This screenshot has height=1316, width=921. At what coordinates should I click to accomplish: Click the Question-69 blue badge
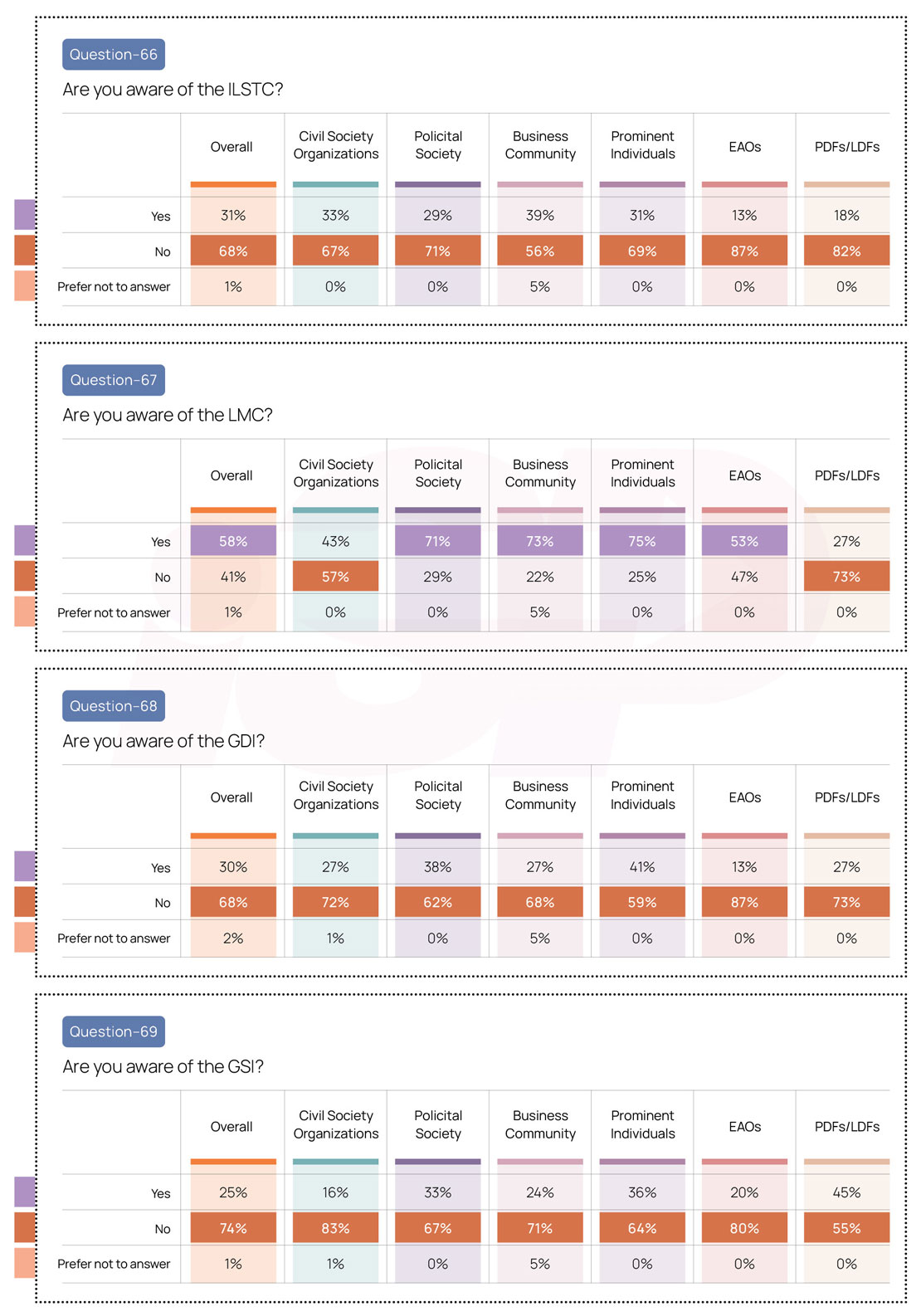coord(113,1031)
